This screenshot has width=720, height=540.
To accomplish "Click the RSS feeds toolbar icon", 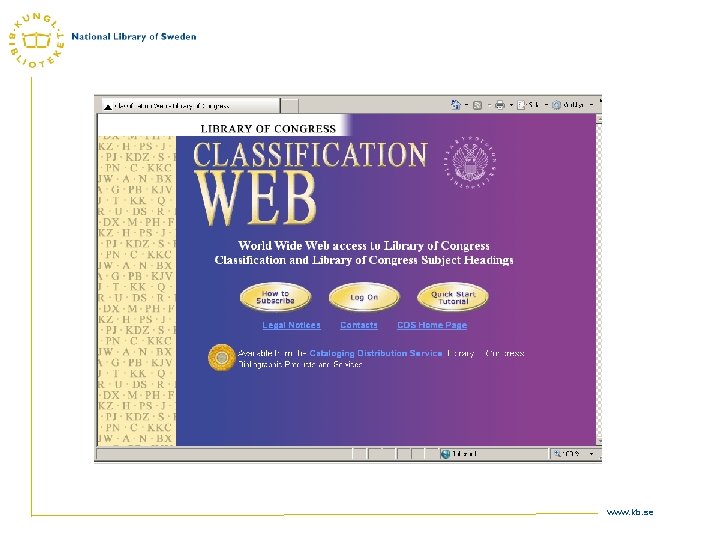I will click(x=478, y=105).
